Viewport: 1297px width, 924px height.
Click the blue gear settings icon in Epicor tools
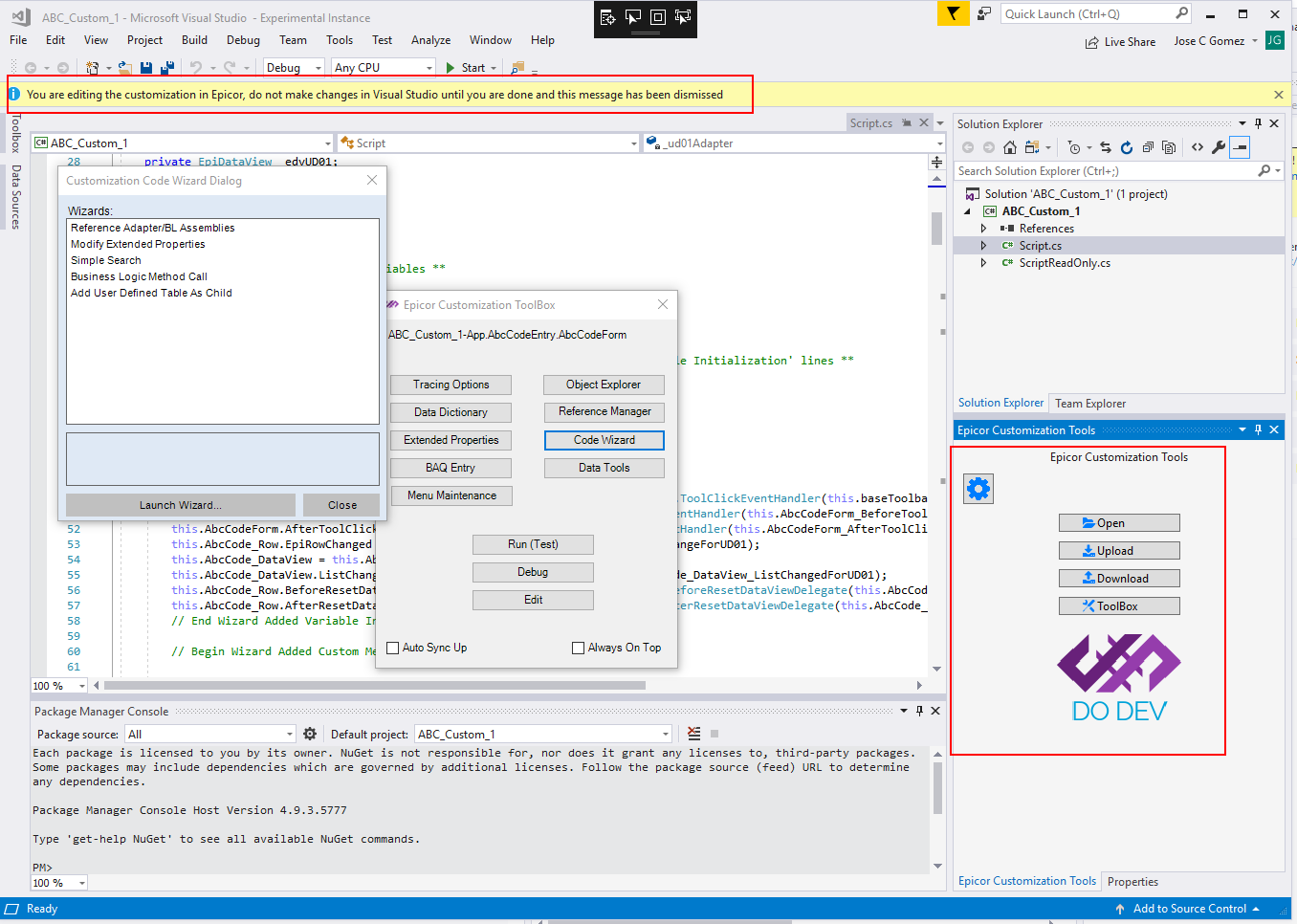(978, 489)
